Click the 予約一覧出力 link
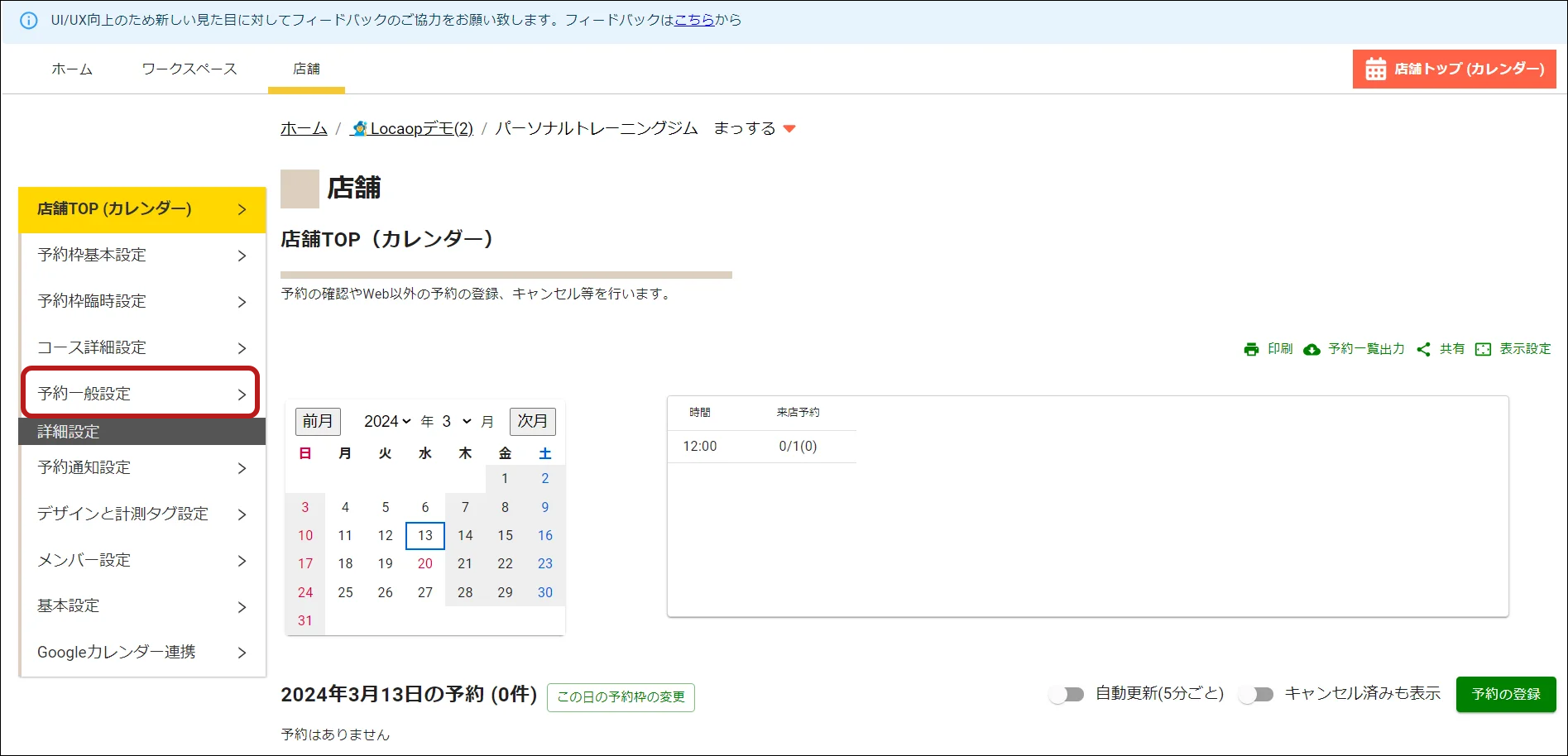 pos(1366,349)
